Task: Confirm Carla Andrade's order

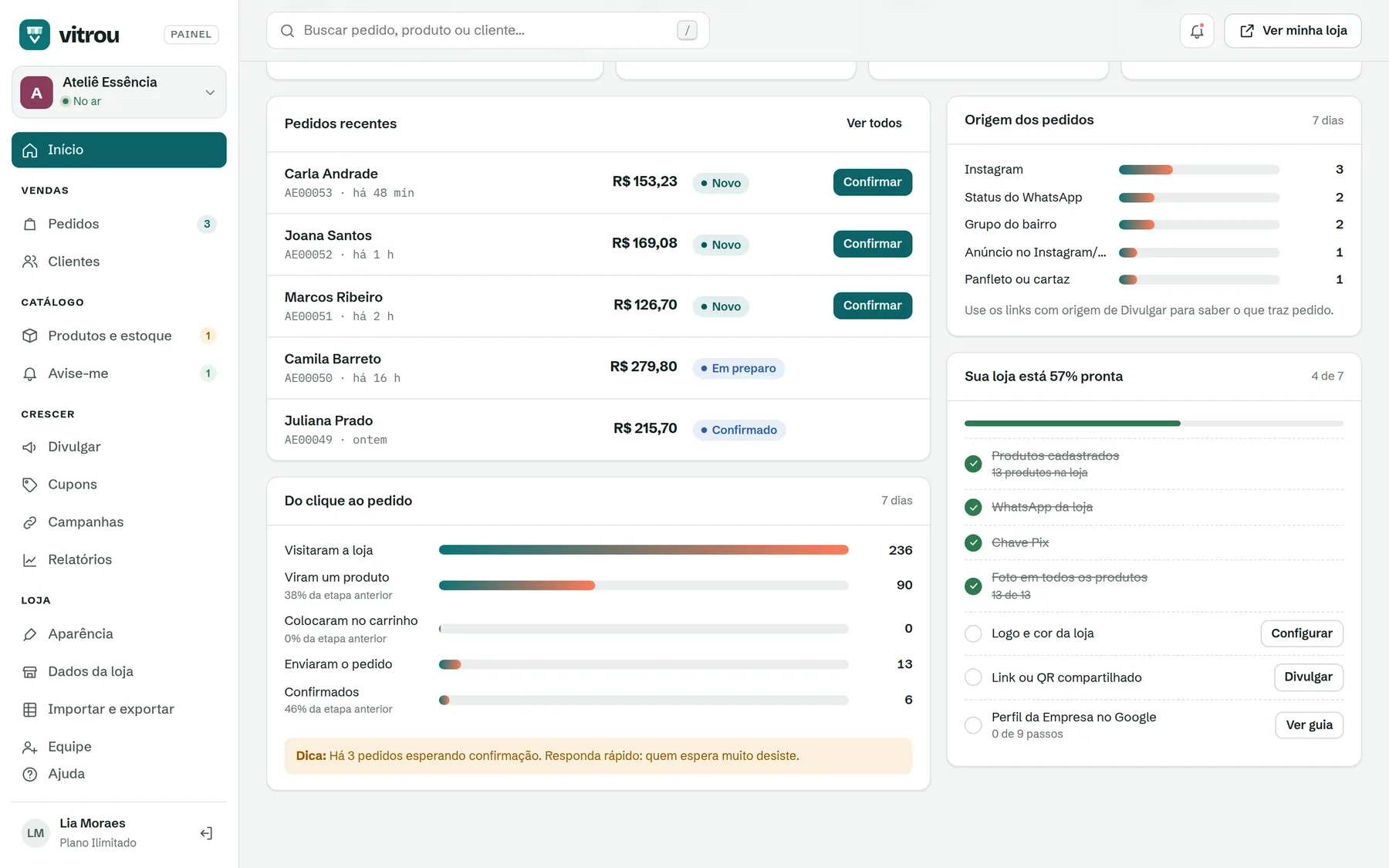Action: click(873, 182)
